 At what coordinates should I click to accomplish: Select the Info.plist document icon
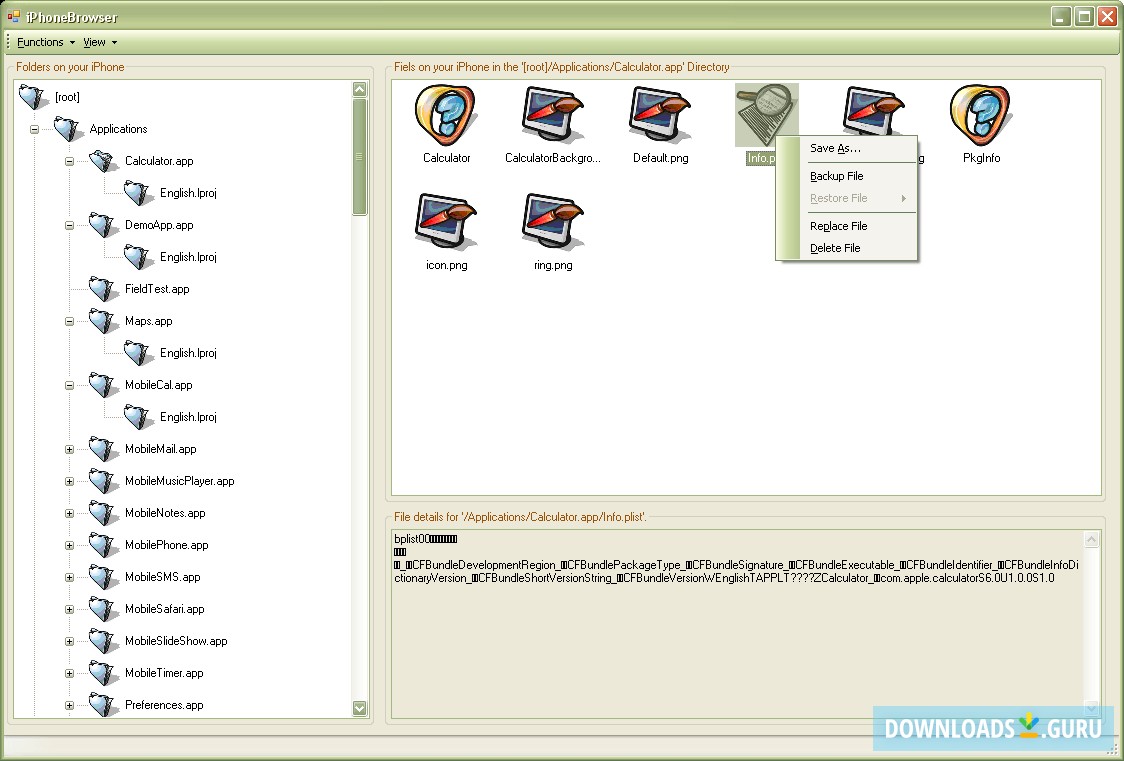(x=766, y=115)
